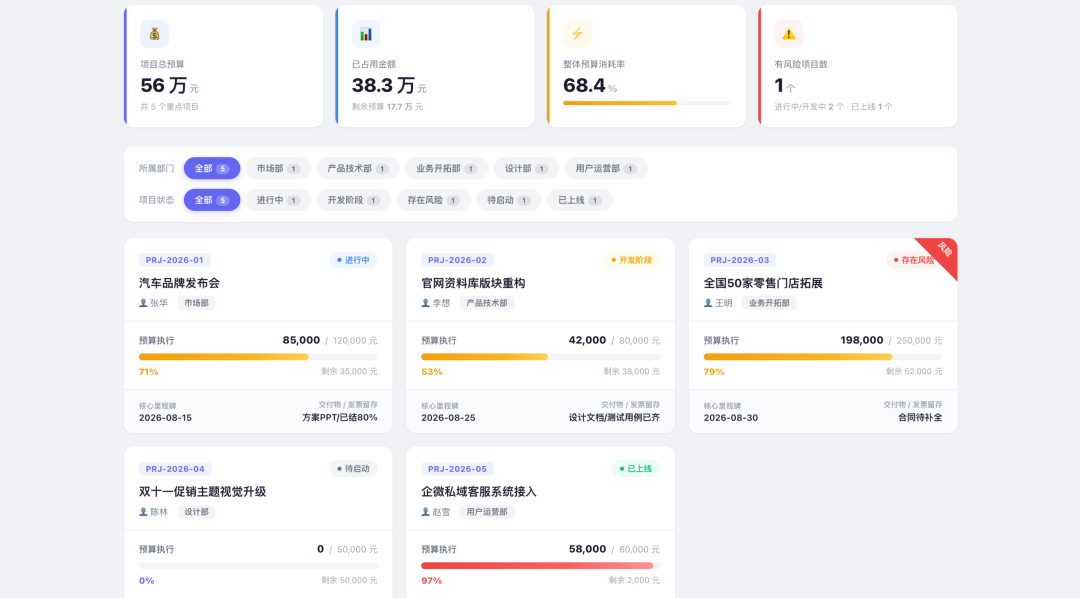Click the bar chart icon on 已占用金额 card
This screenshot has height=598, width=1080.
(x=366, y=34)
